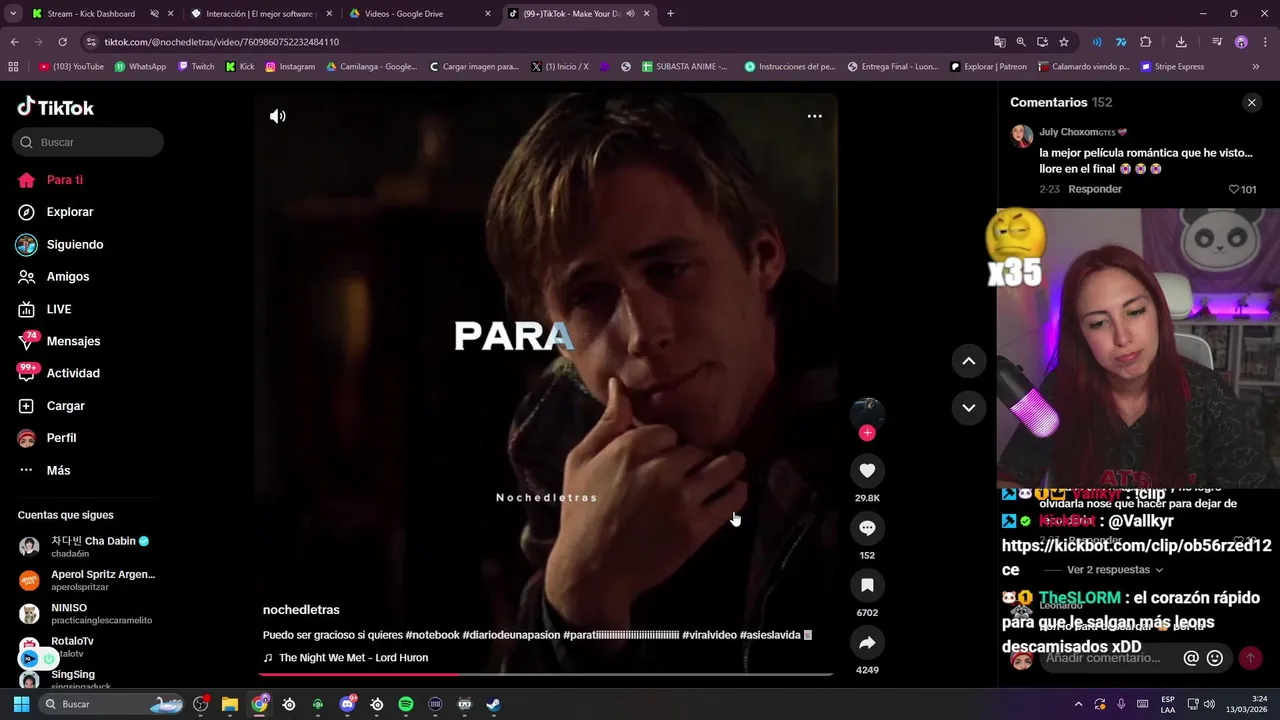This screenshot has height=720, width=1280.
Task: Show more bookmarks chevron
Action: pyautogui.click(x=1256, y=67)
